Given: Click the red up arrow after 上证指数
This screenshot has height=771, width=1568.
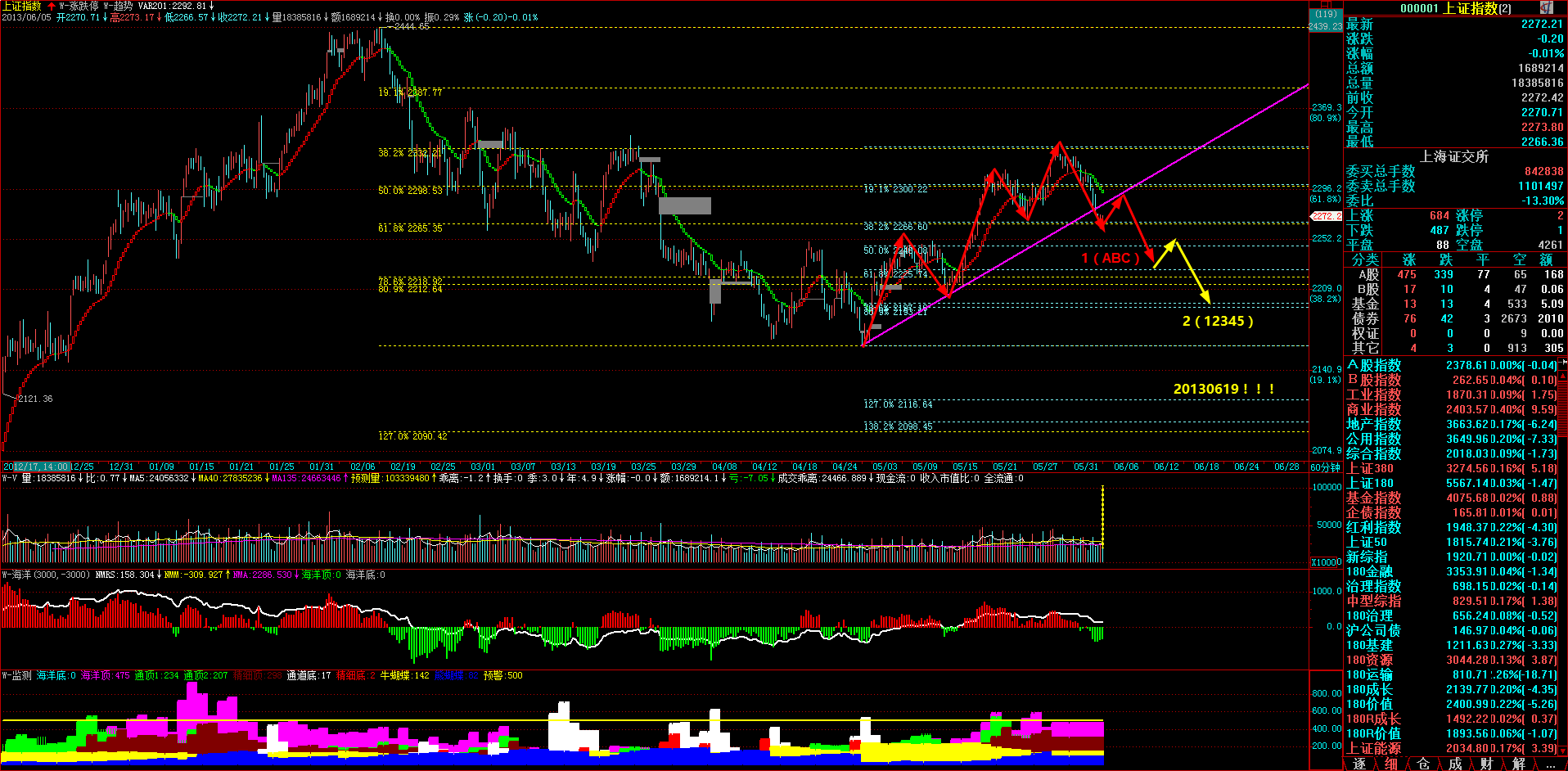Looking at the screenshot, I should click(52, 6).
